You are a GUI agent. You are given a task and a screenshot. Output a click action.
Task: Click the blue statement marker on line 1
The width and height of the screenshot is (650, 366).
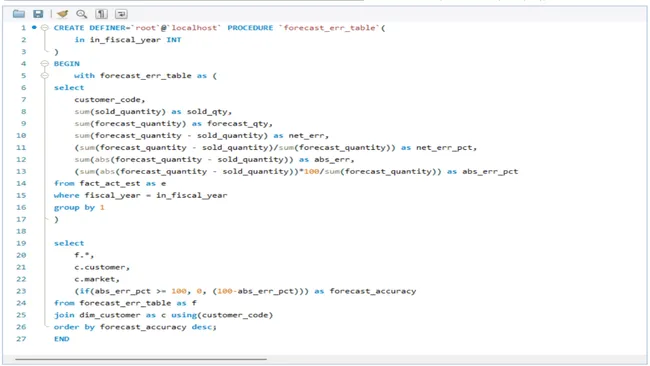(x=34, y=28)
